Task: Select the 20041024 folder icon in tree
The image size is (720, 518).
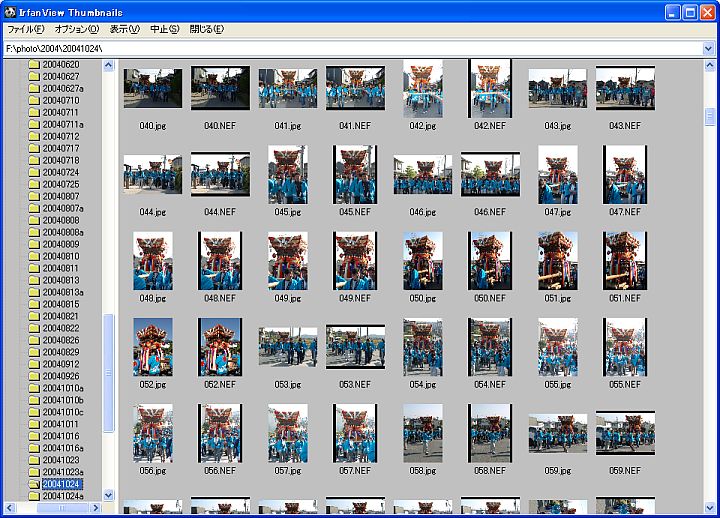Action: [34, 484]
